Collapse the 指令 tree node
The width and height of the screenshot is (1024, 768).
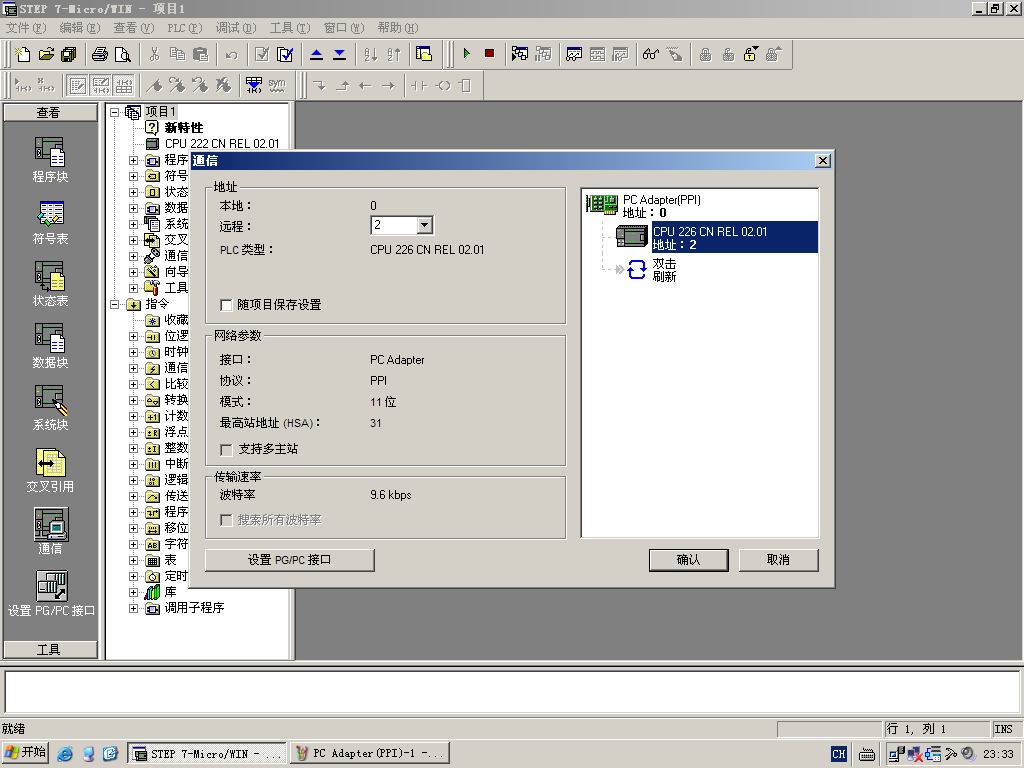tap(115, 304)
